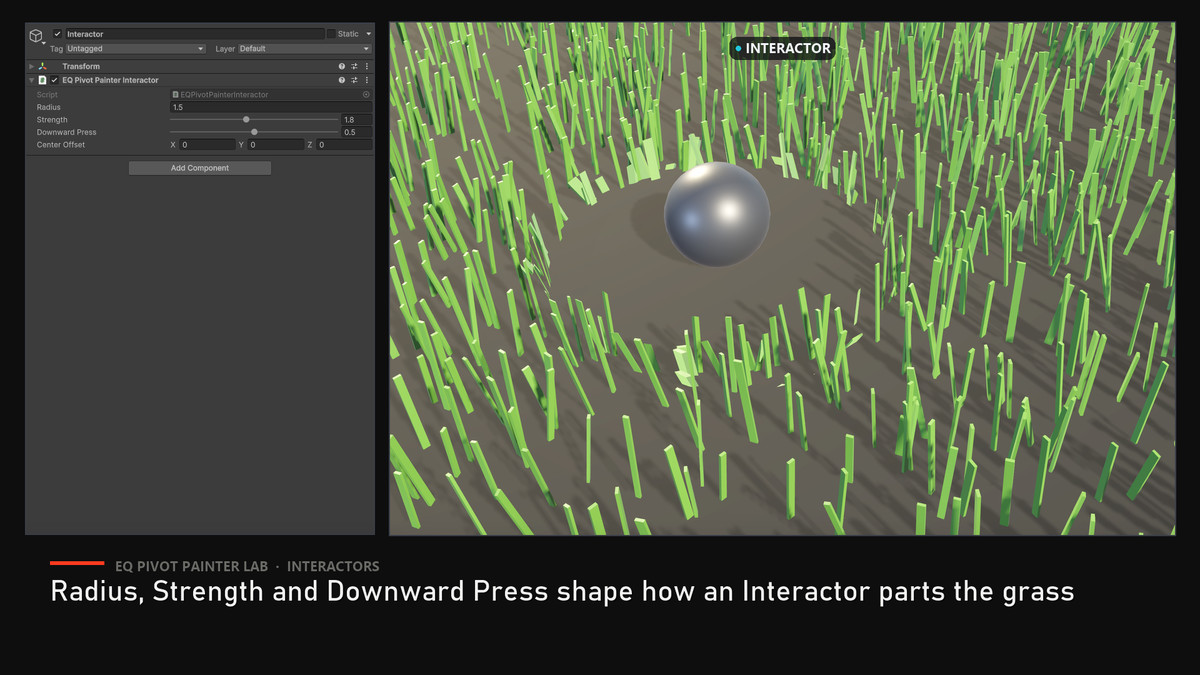Image resolution: width=1200 pixels, height=675 pixels.
Task: Open help for EQ Pivot Painter Interactor
Action: click(342, 80)
